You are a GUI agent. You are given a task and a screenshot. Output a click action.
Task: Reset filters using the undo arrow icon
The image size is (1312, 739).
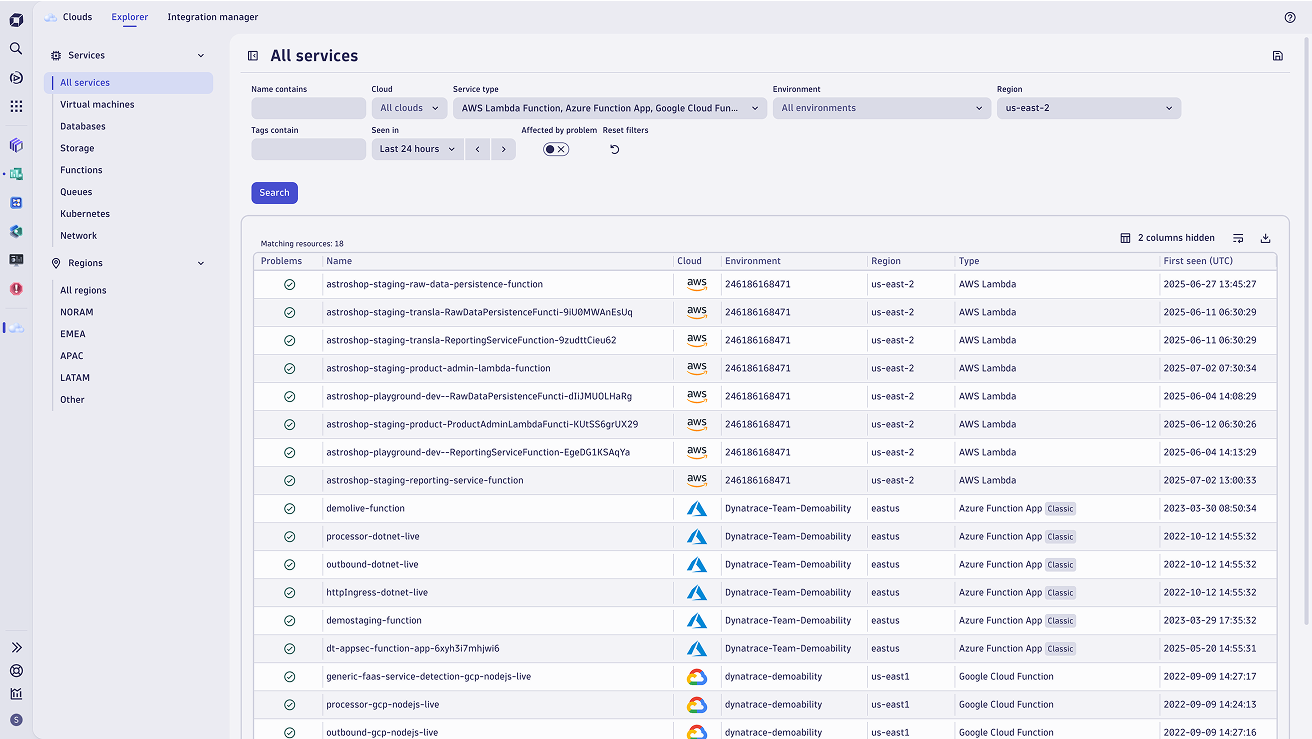[614, 149]
